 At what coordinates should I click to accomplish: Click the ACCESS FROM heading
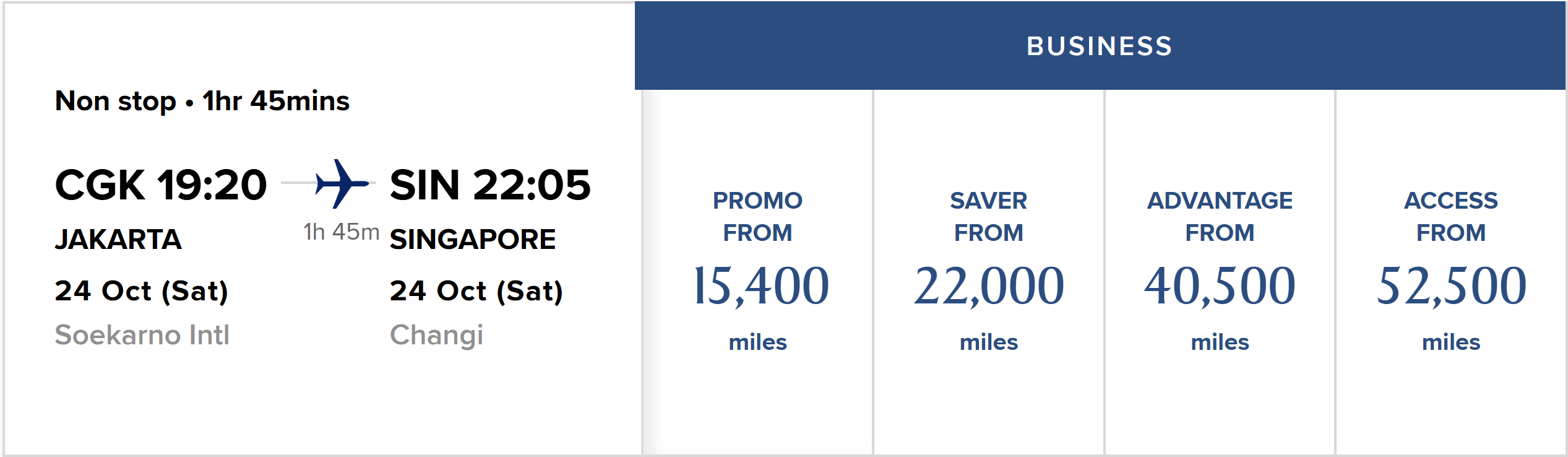1451,217
